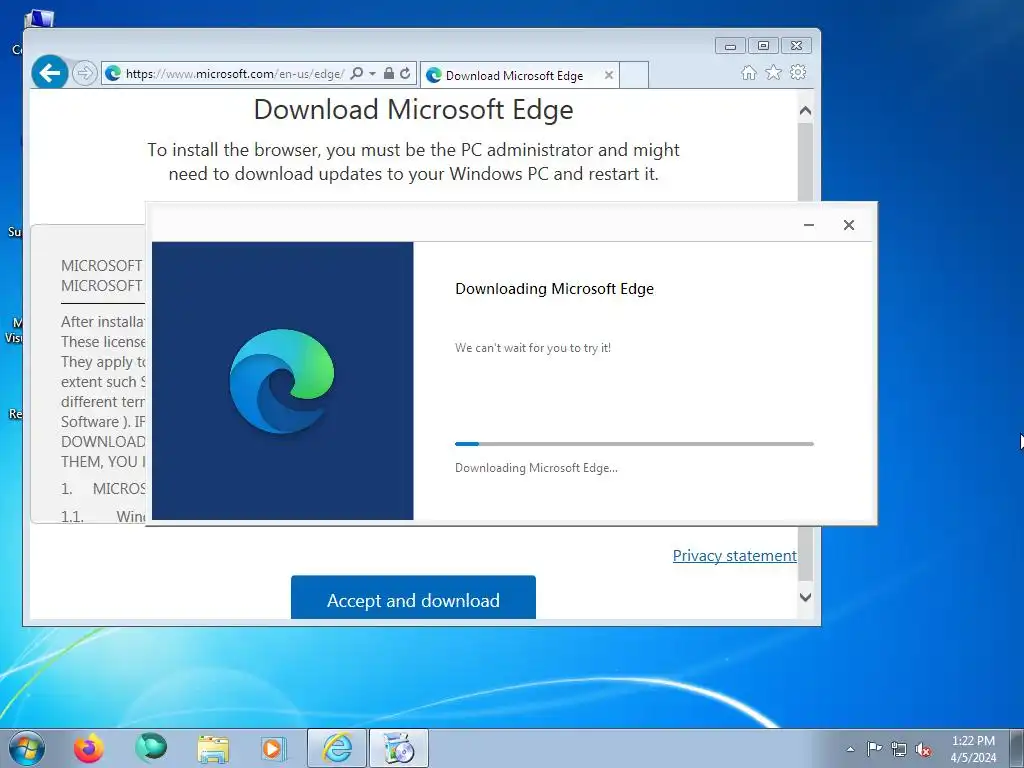The image size is (1024, 768).
Task: Open the Windows Start button
Action: [x=27, y=748]
